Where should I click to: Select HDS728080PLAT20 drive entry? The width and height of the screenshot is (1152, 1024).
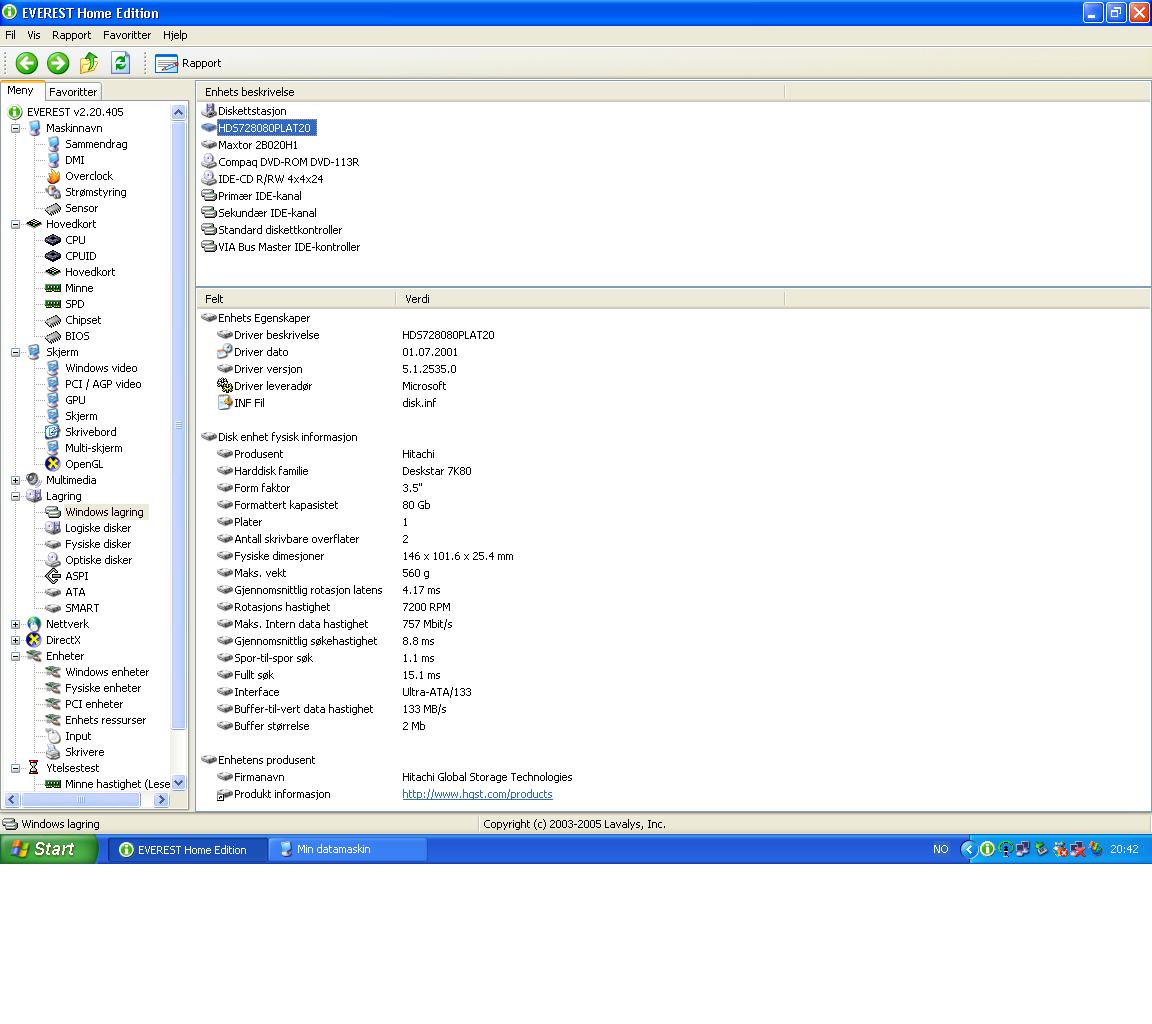[259, 128]
